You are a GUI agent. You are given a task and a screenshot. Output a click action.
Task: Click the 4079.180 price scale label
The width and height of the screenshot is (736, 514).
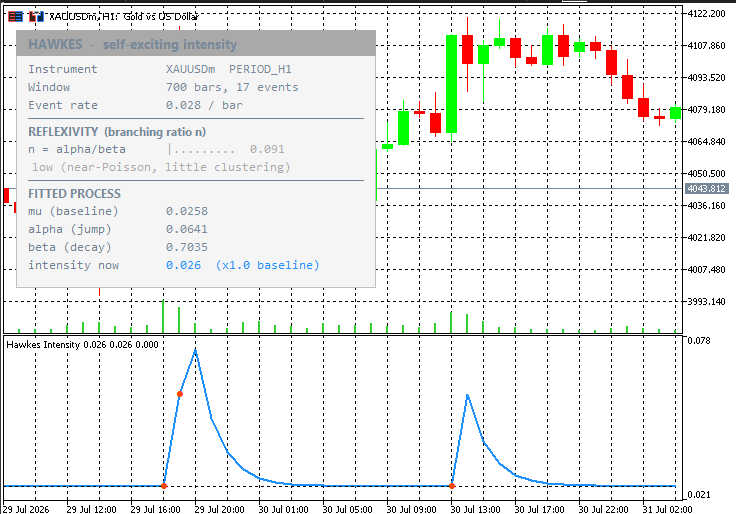pos(706,109)
